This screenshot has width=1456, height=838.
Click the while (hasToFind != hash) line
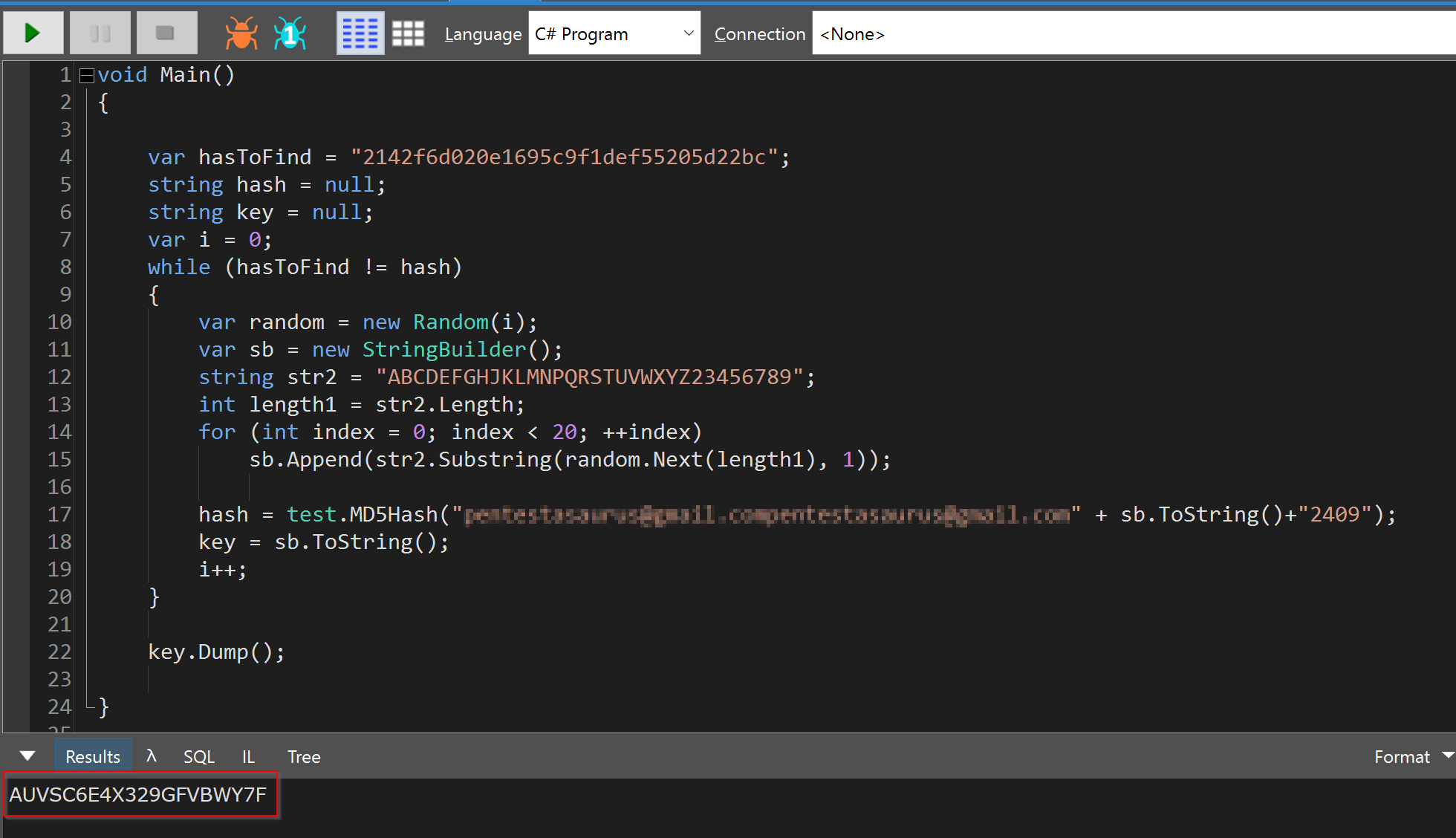click(305, 267)
